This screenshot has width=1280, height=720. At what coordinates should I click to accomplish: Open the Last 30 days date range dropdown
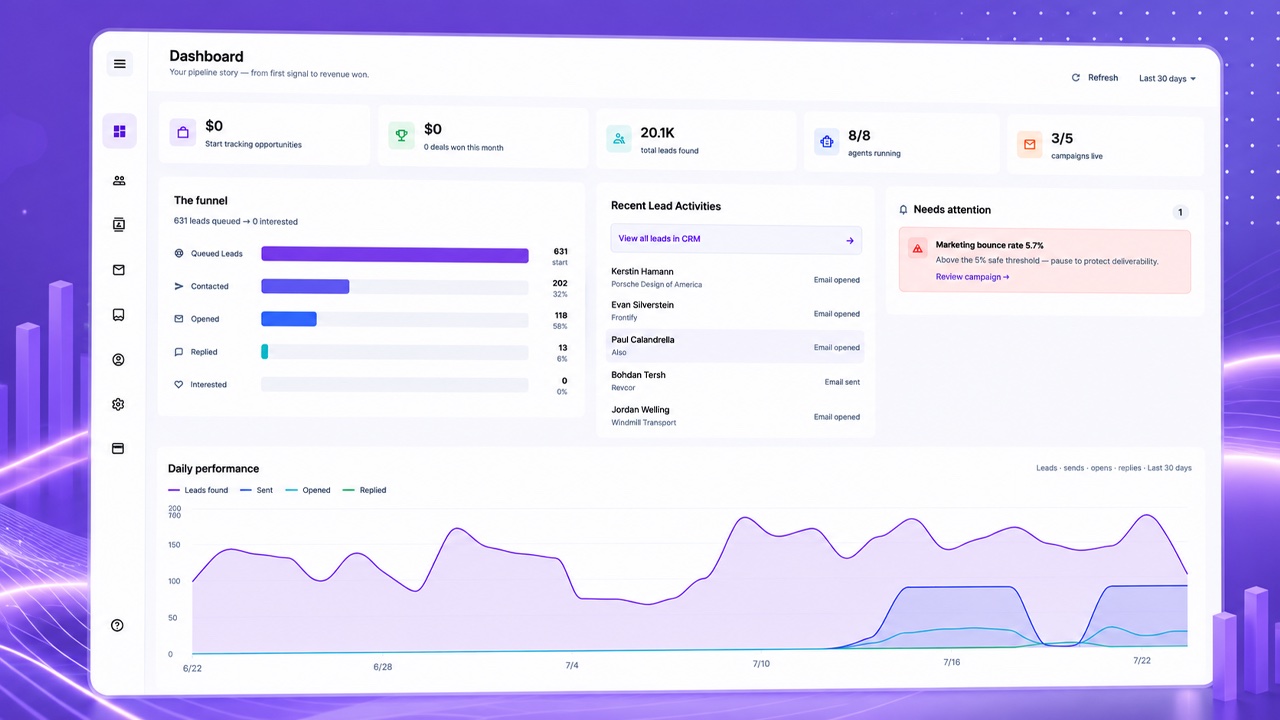[x=1167, y=79]
